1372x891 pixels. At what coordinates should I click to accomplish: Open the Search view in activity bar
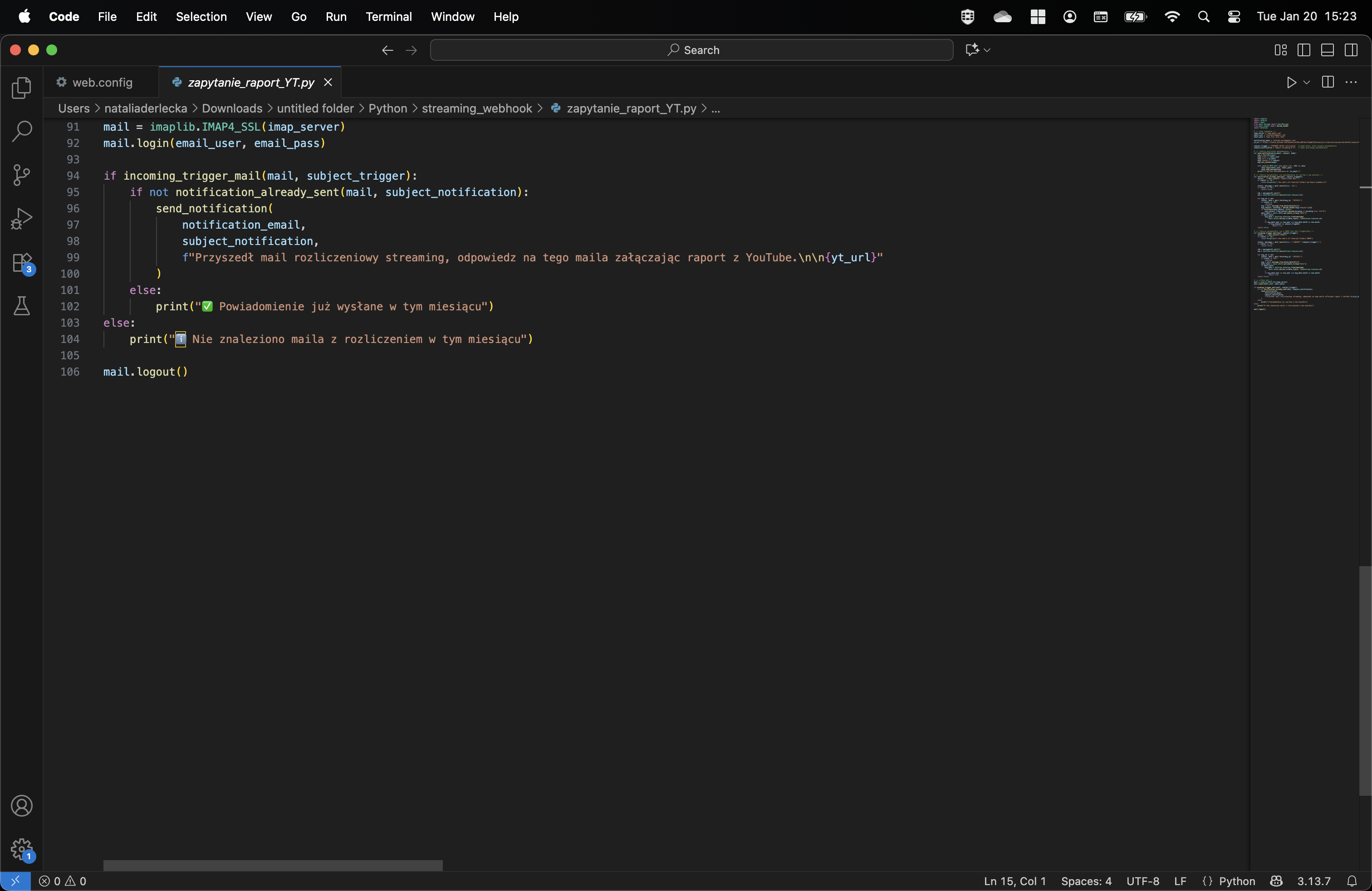point(21,132)
